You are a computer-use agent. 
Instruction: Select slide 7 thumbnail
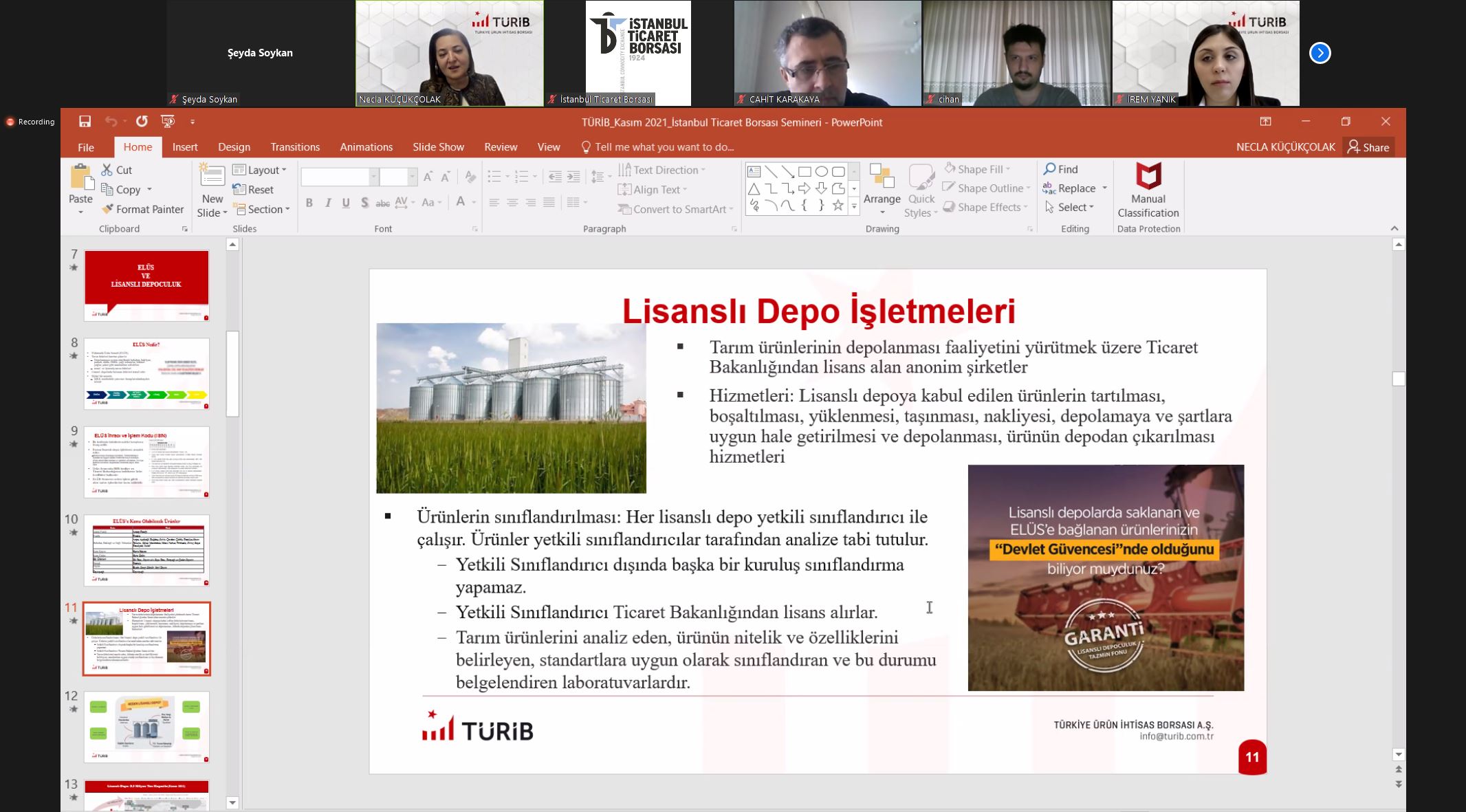146,285
